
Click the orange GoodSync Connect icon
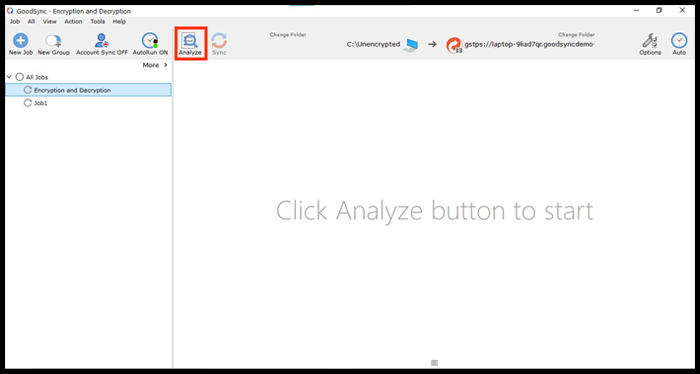coord(454,45)
